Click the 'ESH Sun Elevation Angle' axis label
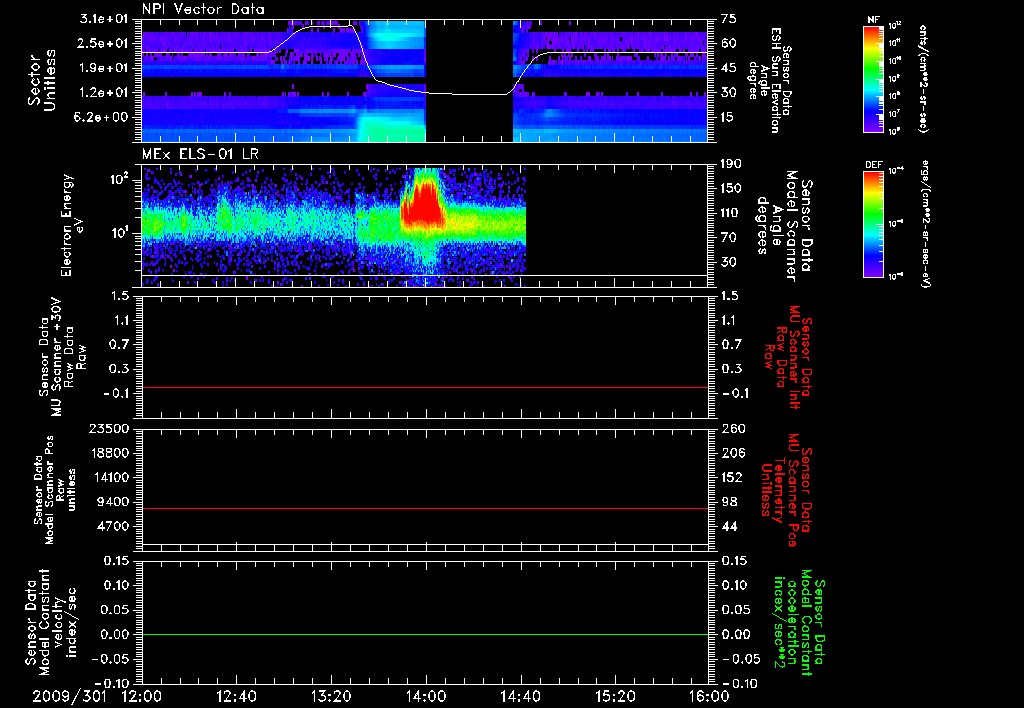 (769, 80)
